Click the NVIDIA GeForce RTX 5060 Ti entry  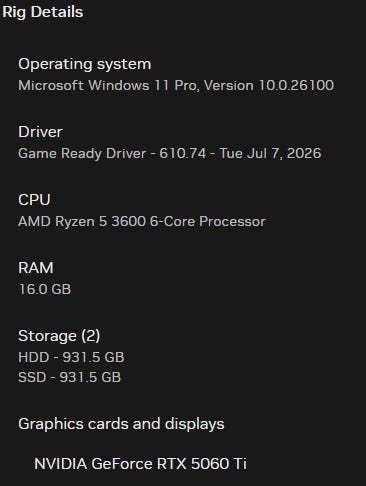click(x=140, y=464)
